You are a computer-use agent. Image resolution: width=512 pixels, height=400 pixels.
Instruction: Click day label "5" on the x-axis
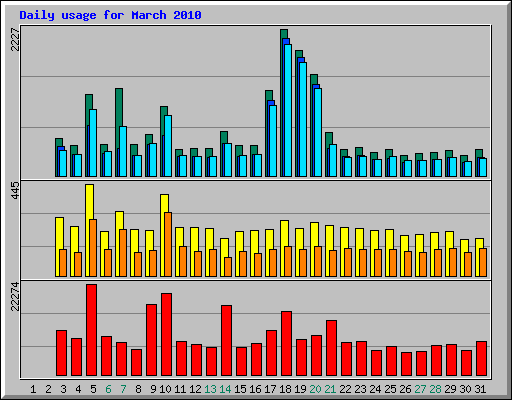click(x=93, y=389)
